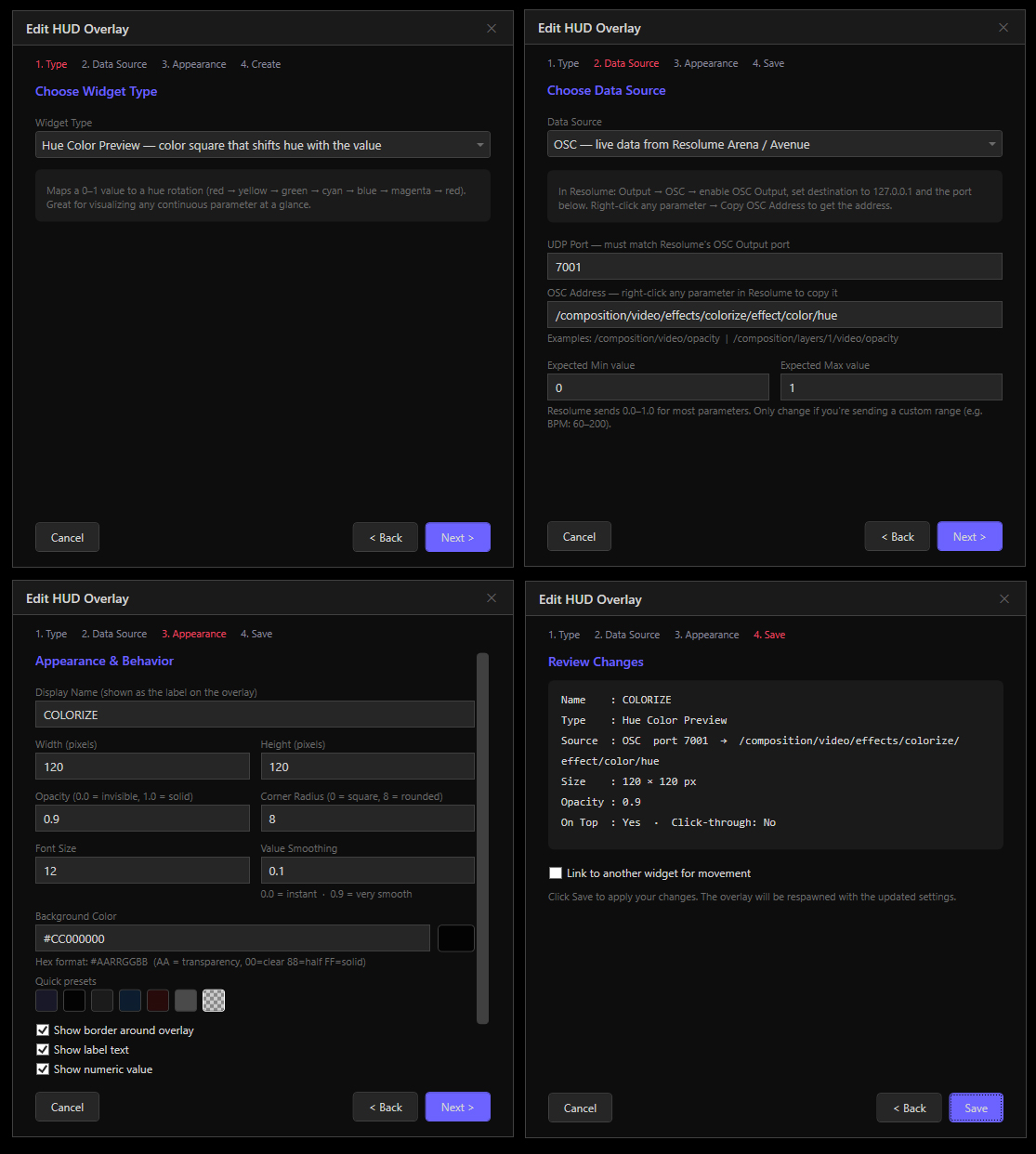Click Next on the Choose Widget Type step
Image resolution: width=1036 pixels, height=1154 pixels.
(x=457, y=537)
